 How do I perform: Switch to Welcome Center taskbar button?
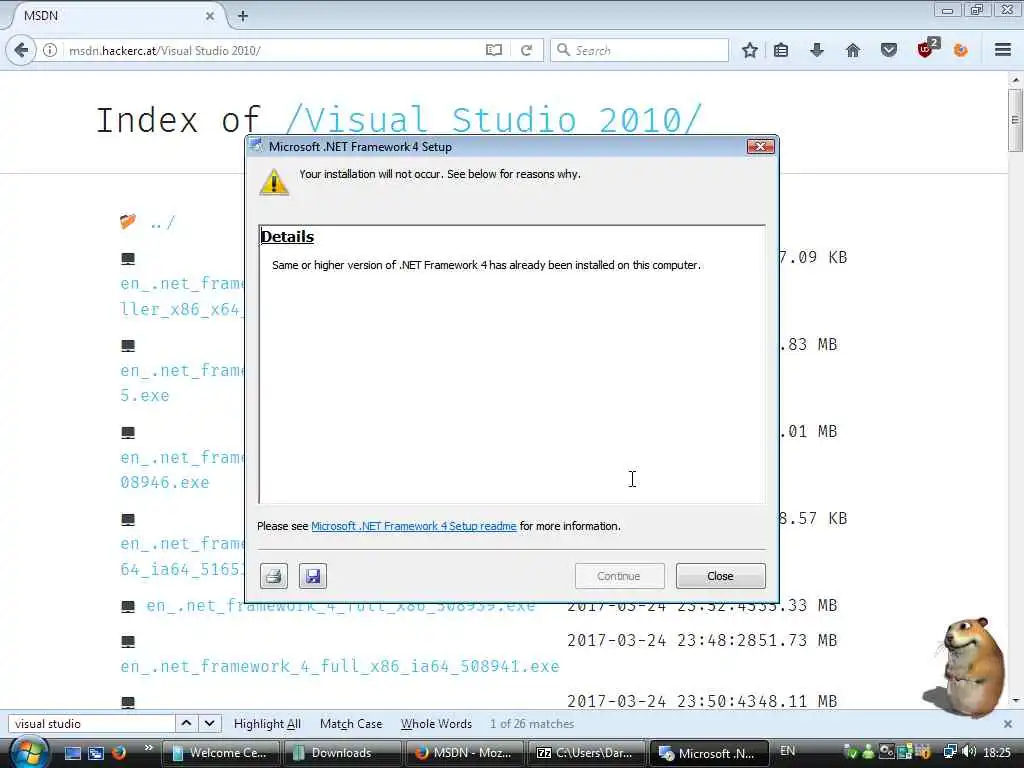tap(220, 753)
